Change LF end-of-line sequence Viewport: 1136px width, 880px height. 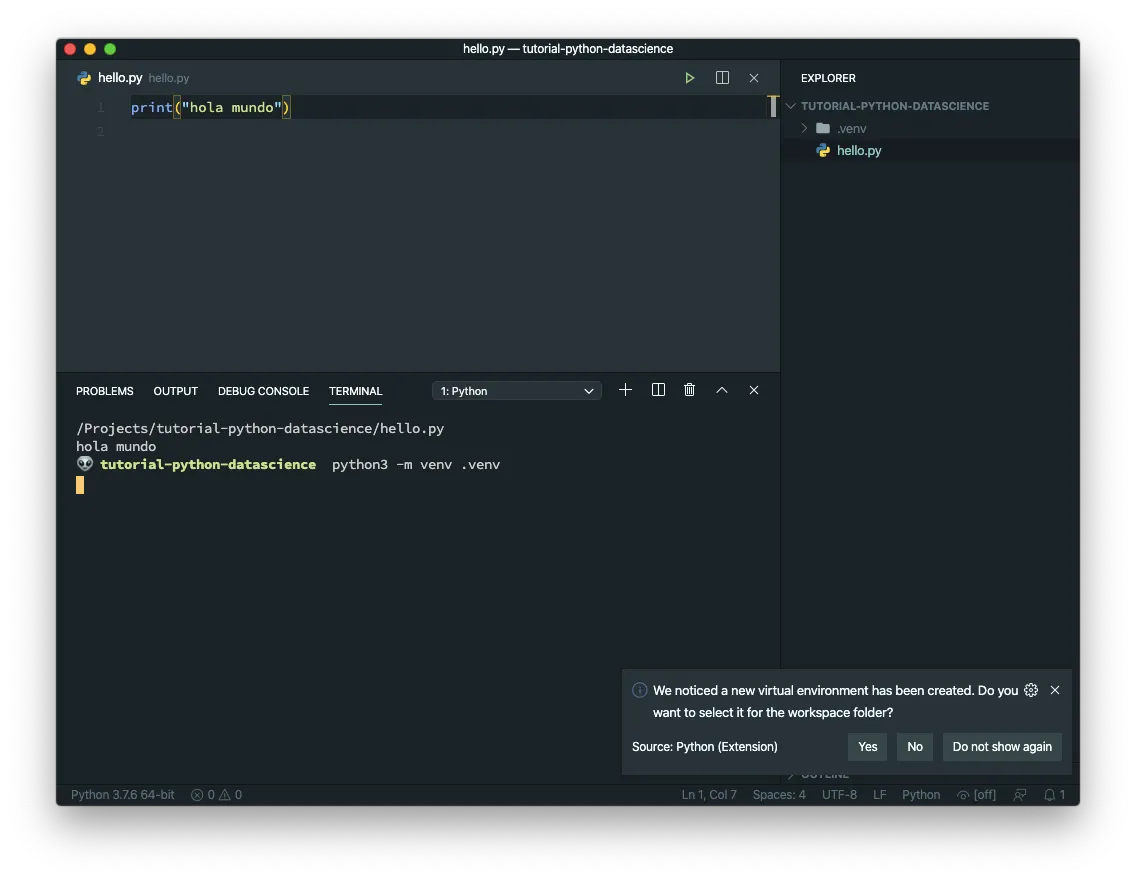tap(880, 795)
